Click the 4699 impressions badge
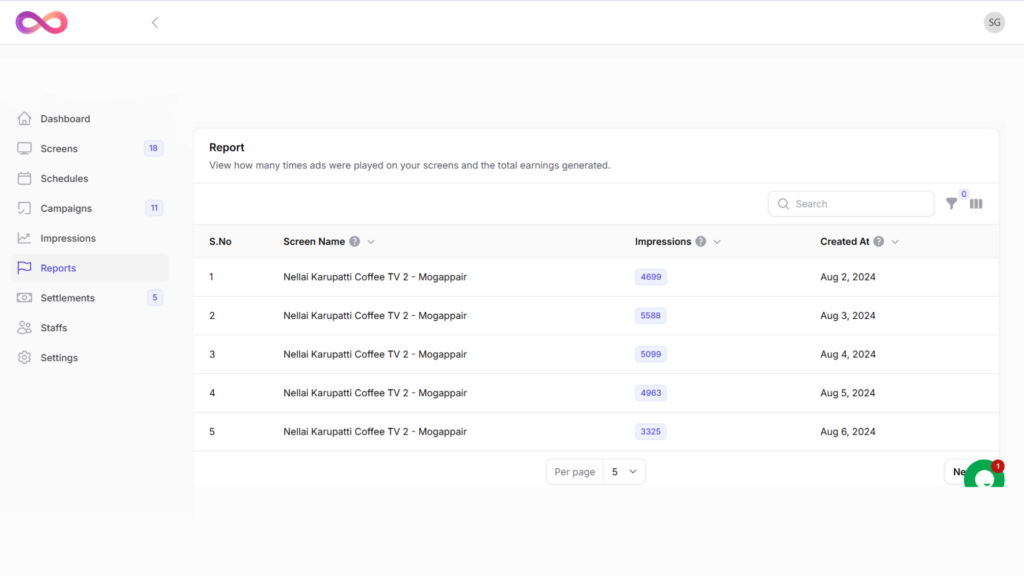This screenshot has height=576, width=1024. tap(650, 277)
